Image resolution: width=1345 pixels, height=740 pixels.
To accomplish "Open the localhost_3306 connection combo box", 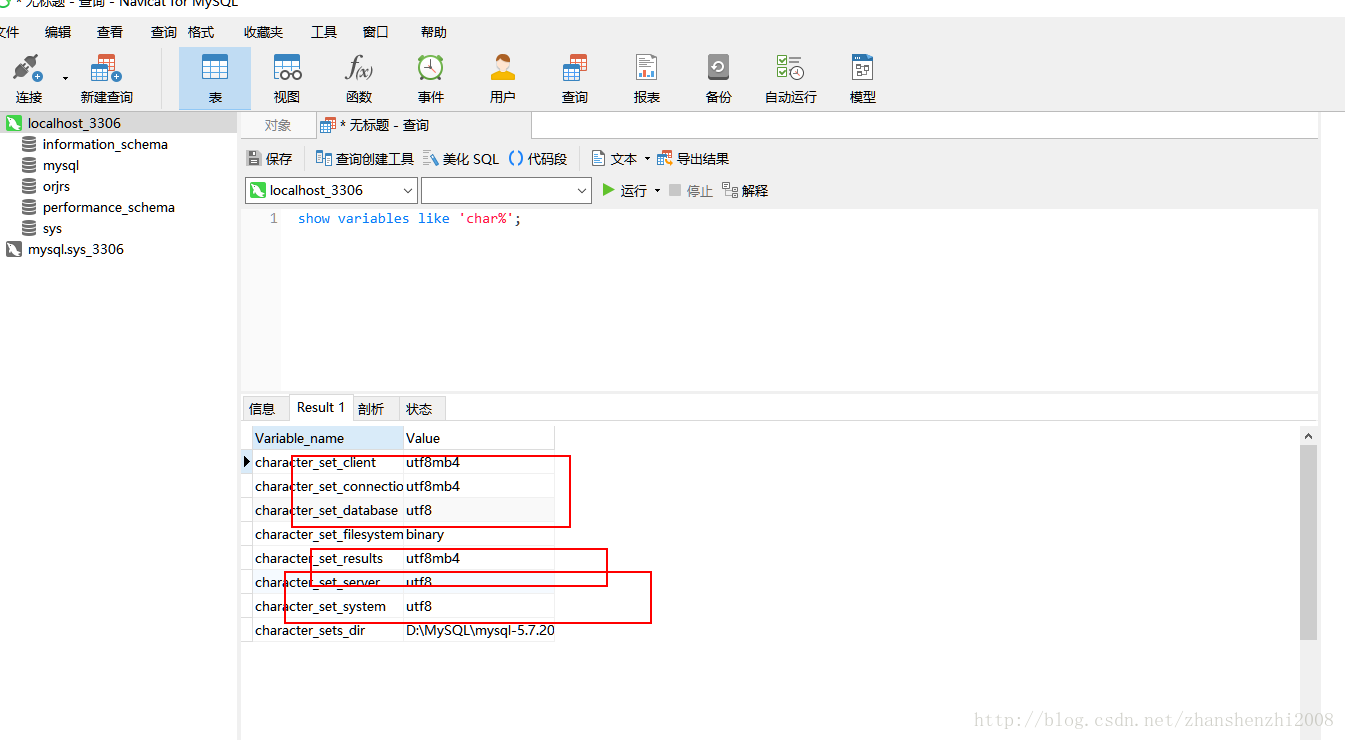I will (x=331, y=190).
